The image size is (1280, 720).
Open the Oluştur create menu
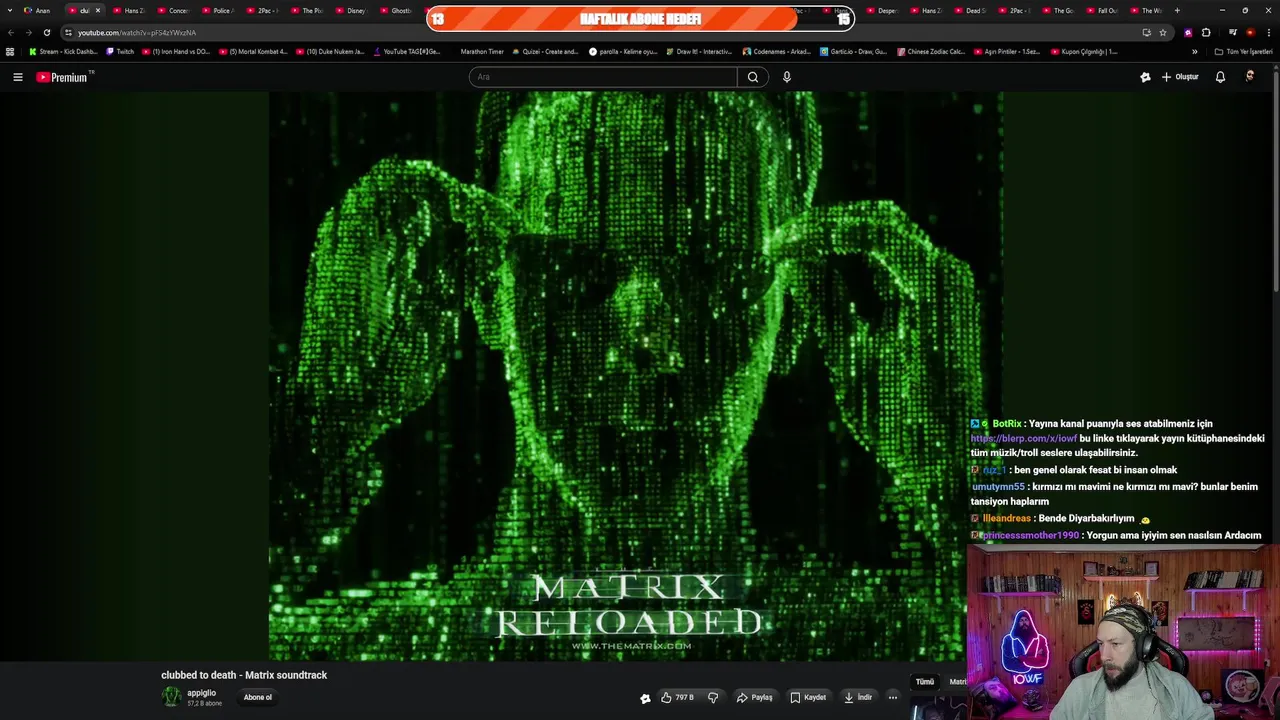(x=1180, y=77)
